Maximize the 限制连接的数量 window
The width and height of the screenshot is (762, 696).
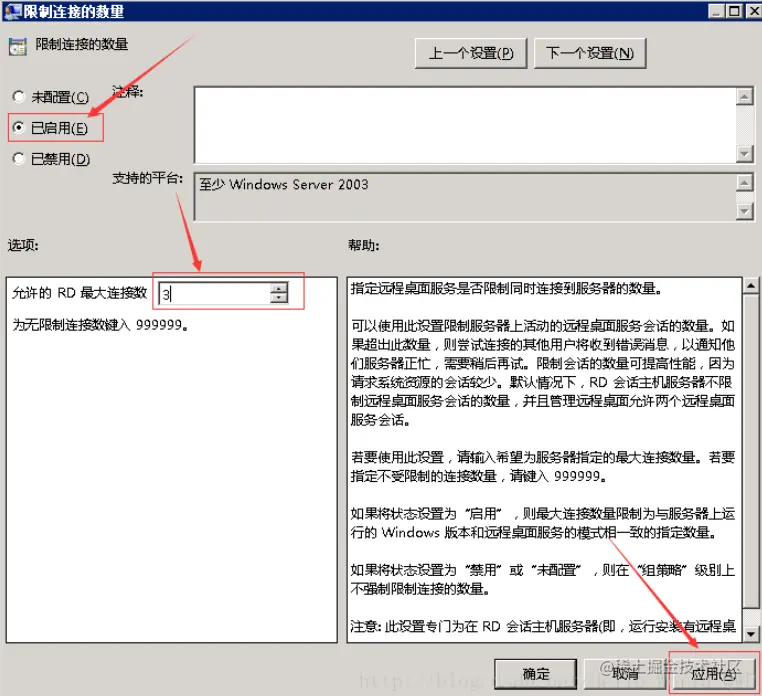(734, 11)
